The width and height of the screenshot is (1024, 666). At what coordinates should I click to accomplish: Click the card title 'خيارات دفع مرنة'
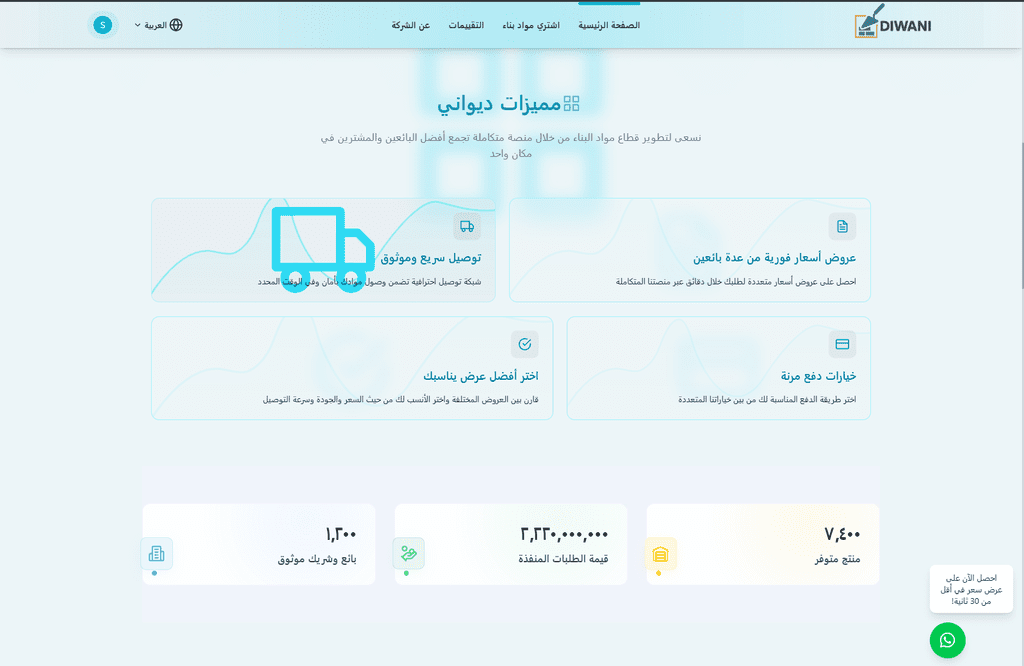coord(818,376)
